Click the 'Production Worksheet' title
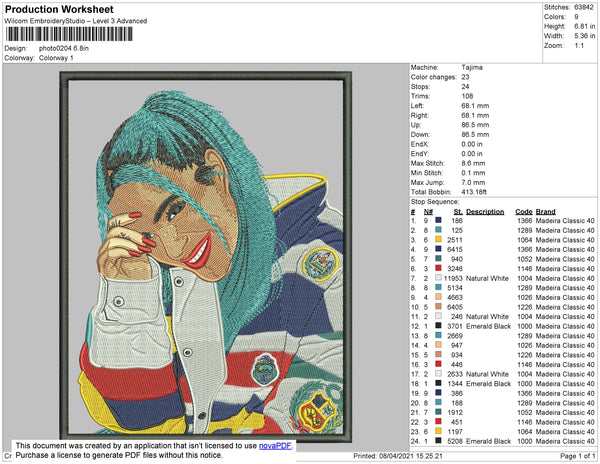The height and width of the screenshot is (464, 600). click(x=59, y=10)
